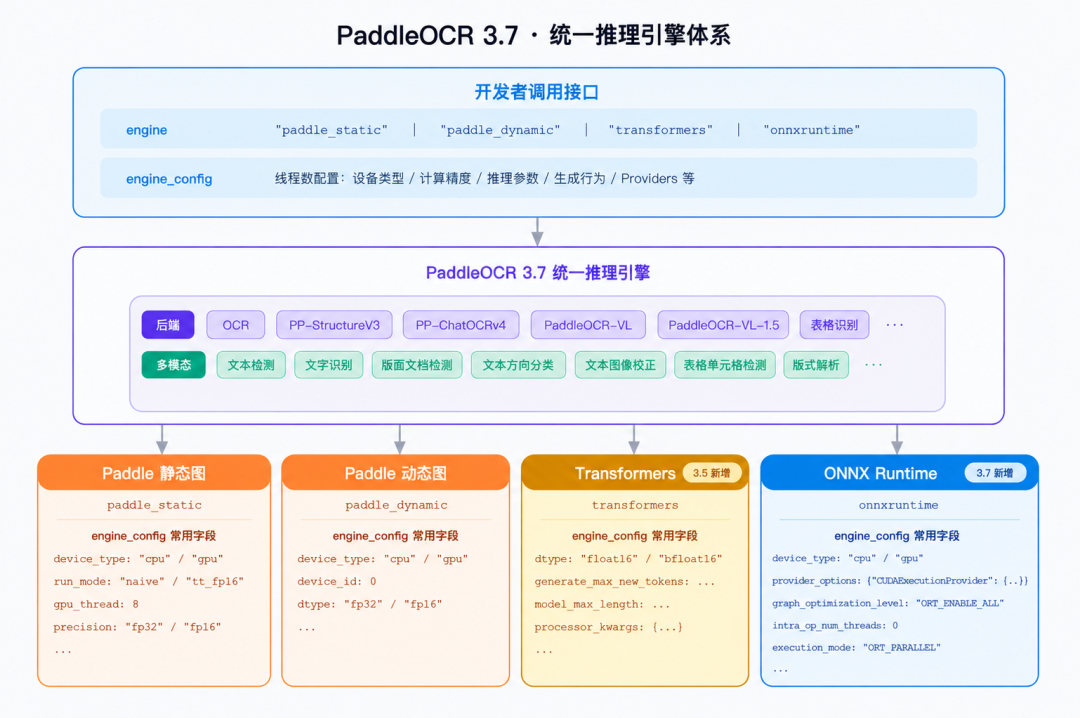Image resolution: width=1080 pixels, height=718 pixels.
Task: Pick the quoted "onnxruntime" option in engine row
Action: (x=811, y=130)
